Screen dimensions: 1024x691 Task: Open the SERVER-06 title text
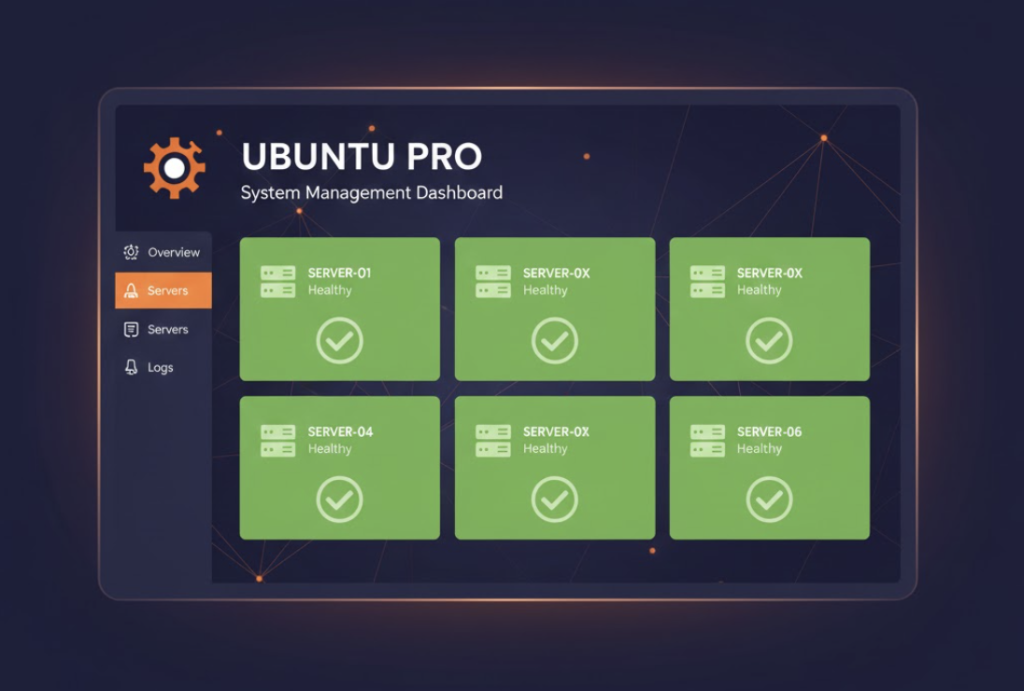[769, 432]
